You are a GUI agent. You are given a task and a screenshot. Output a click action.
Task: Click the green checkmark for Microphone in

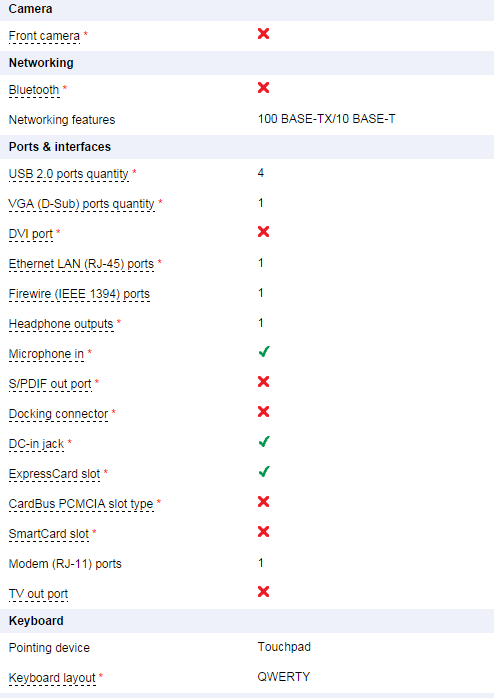tap(264, 352)
